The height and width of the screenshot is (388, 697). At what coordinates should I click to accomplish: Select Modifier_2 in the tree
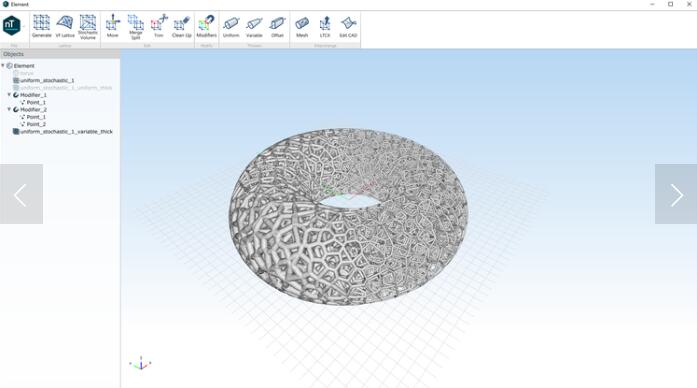coord(30,109)
